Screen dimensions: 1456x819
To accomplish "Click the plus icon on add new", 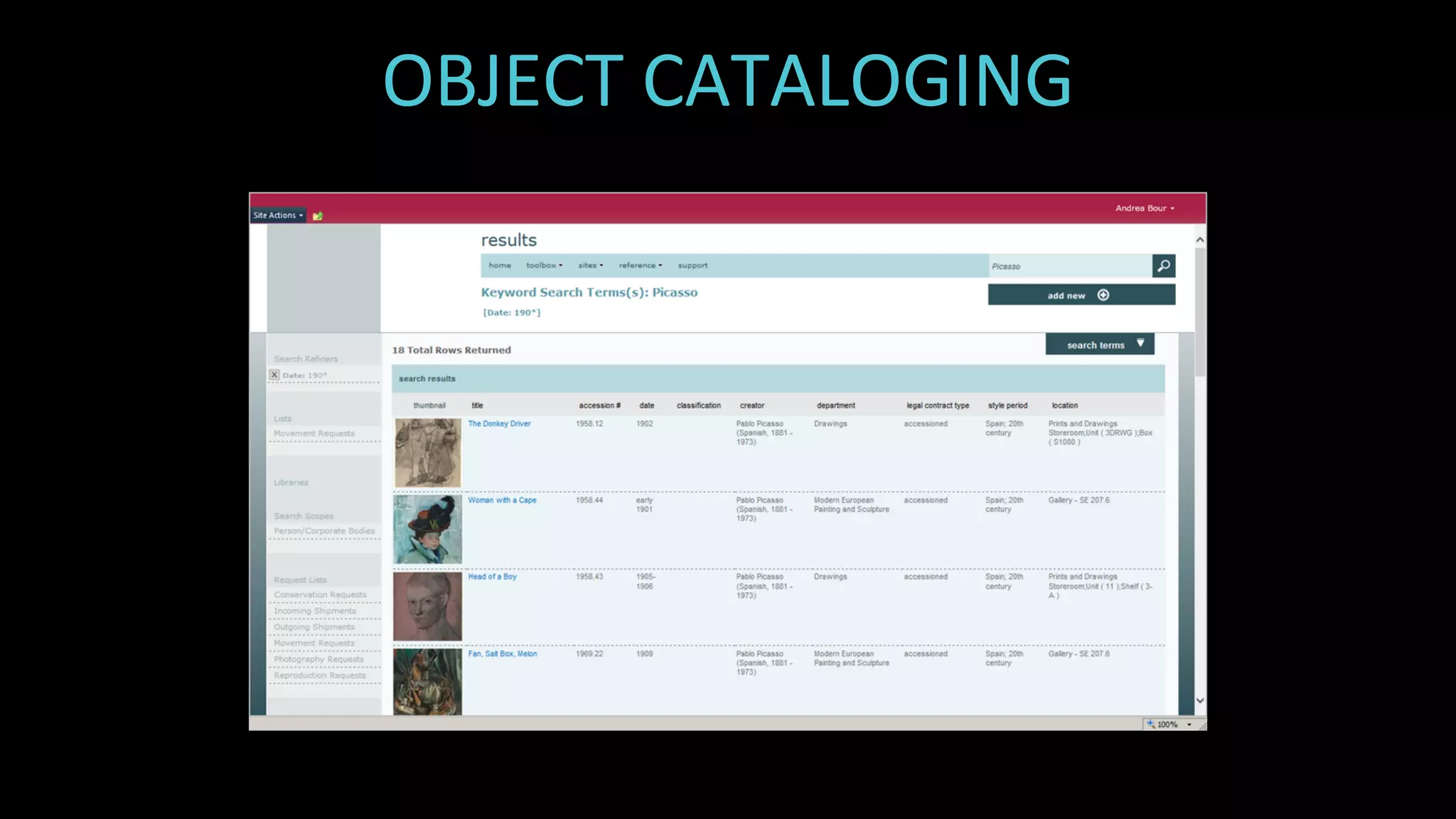I will (x=1103, y=295).
